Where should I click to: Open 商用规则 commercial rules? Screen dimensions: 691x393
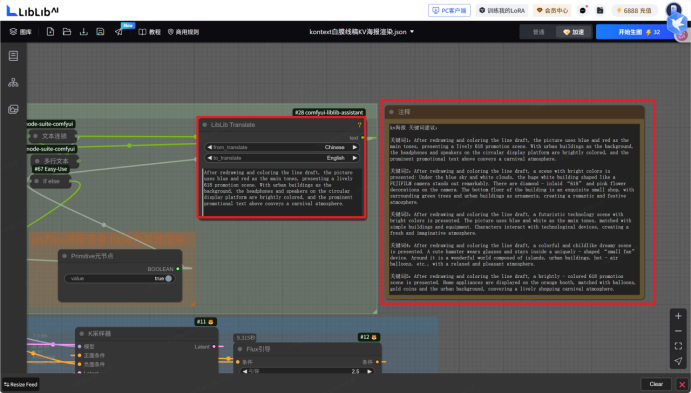183,32
